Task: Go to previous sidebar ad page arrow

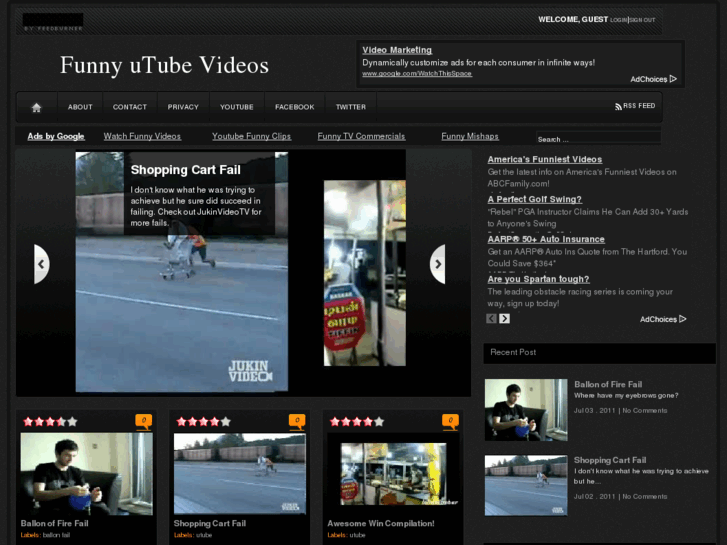Action: 491,319
